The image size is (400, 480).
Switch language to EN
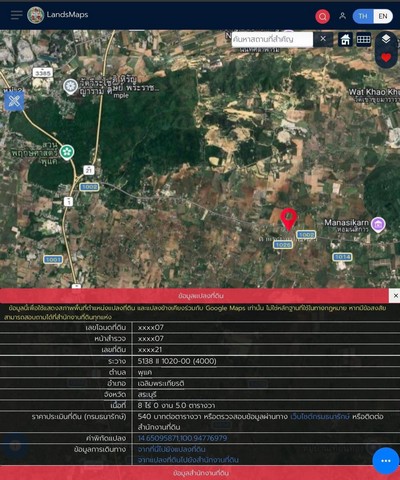pyautogui.click(x=383, y=16)
